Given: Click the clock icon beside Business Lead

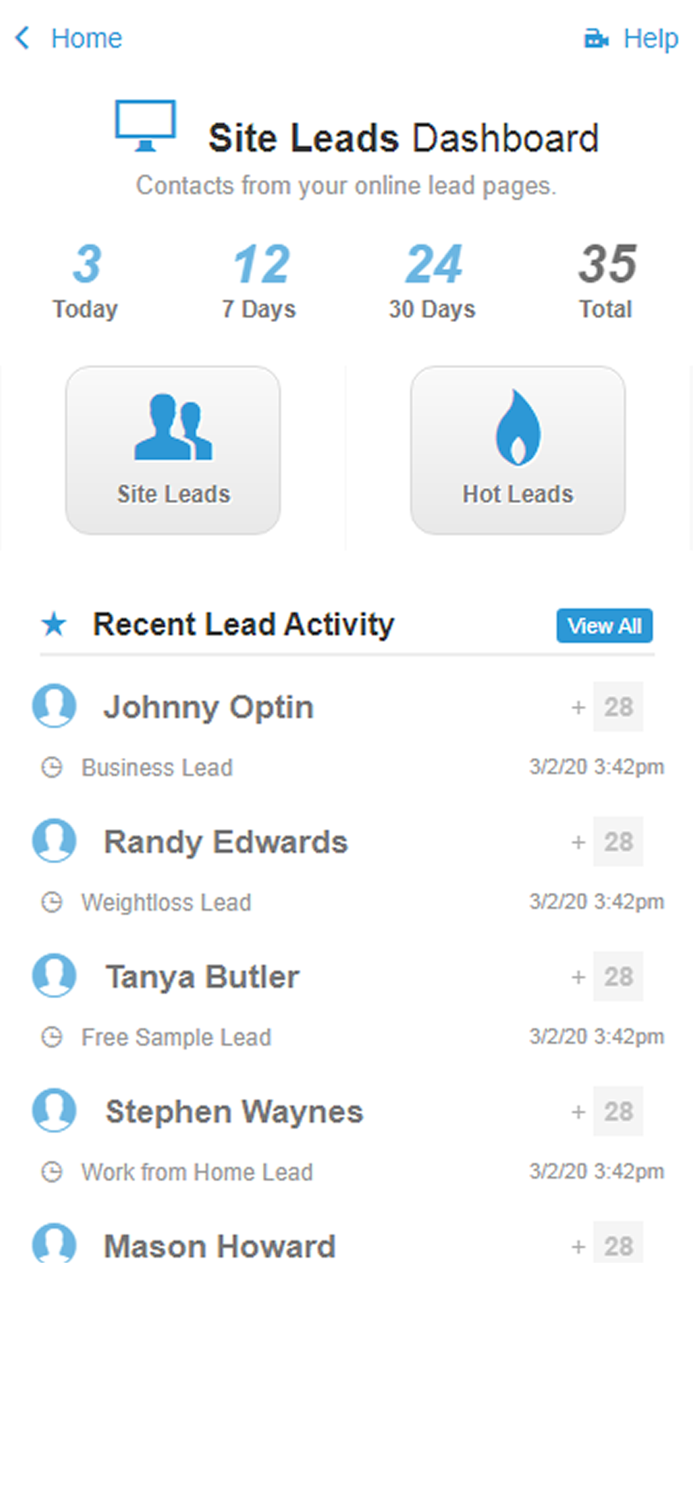Looking at the screenshot, I should [53, 767].
